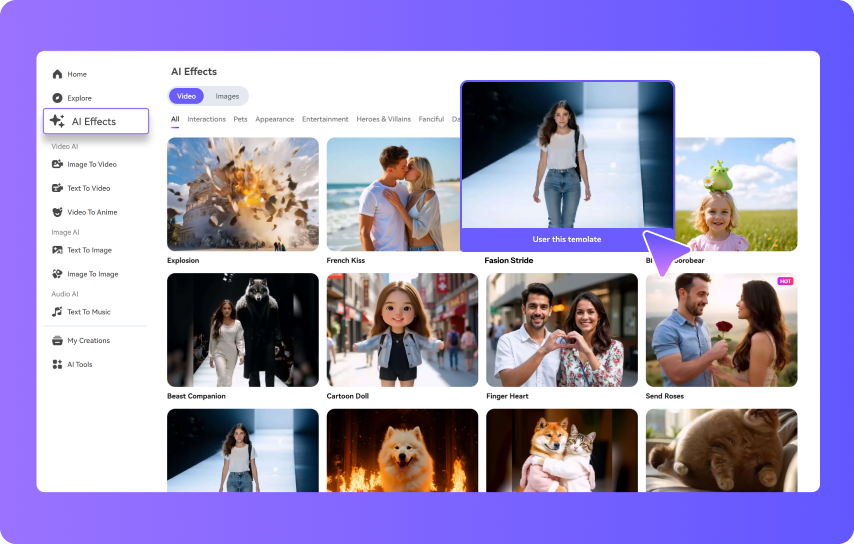Click the Finger Heart caption text
The image size is (854, 544).
pyautogui.click(x=507, y=396)
